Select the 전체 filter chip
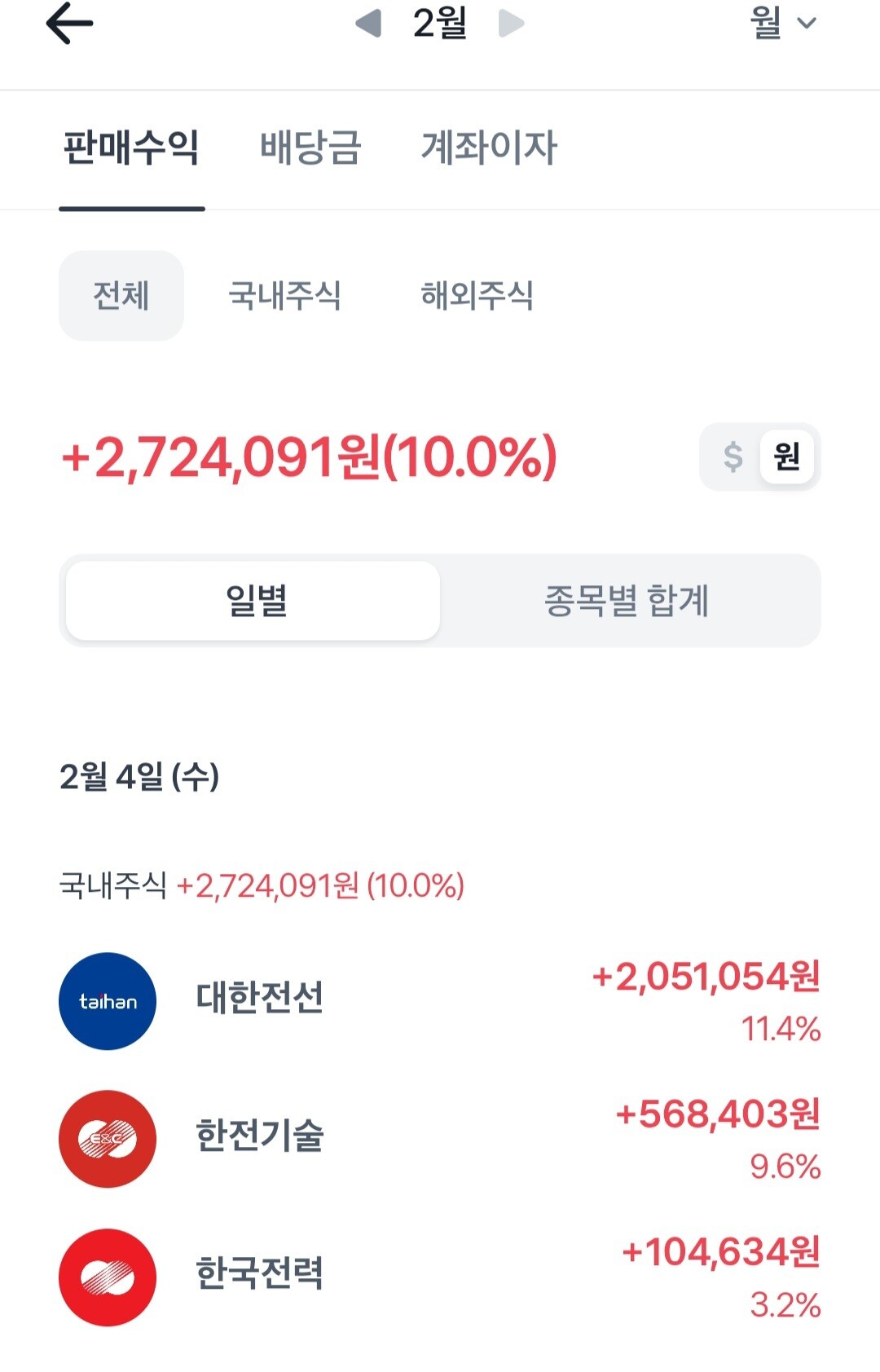 tap(121, 295)
